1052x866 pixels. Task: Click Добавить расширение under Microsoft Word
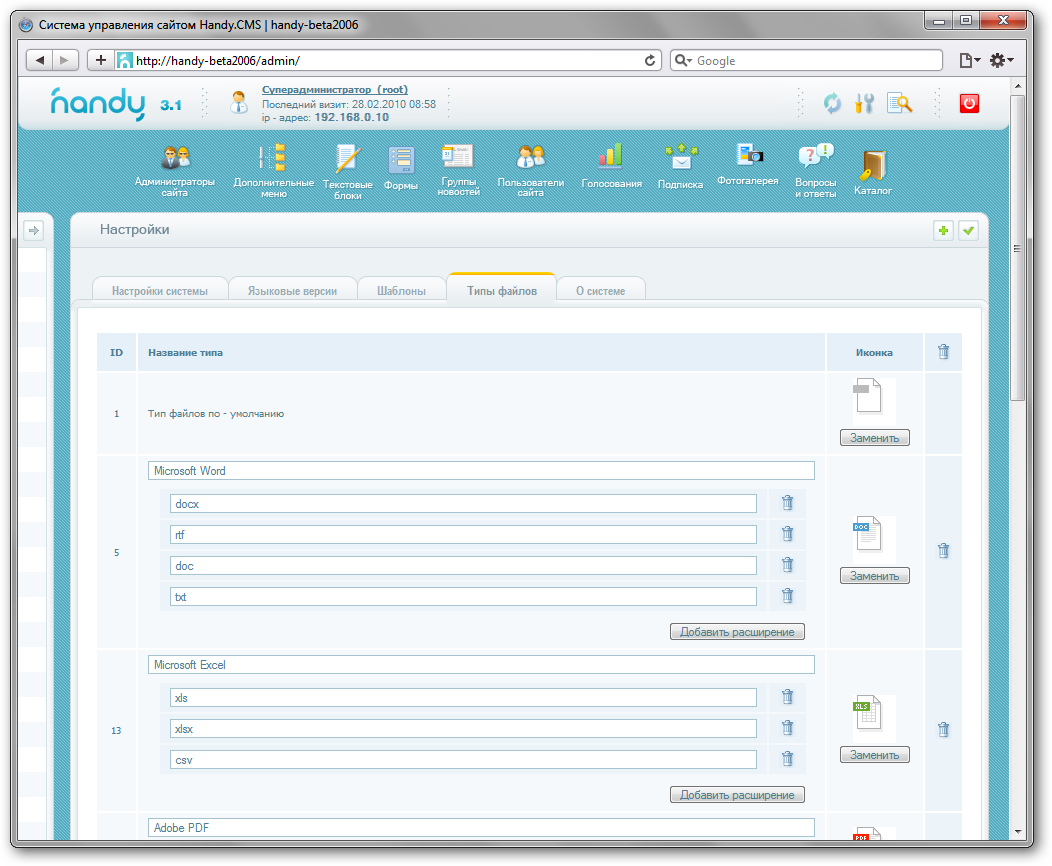pyautogui.click(x=737, y=632)
